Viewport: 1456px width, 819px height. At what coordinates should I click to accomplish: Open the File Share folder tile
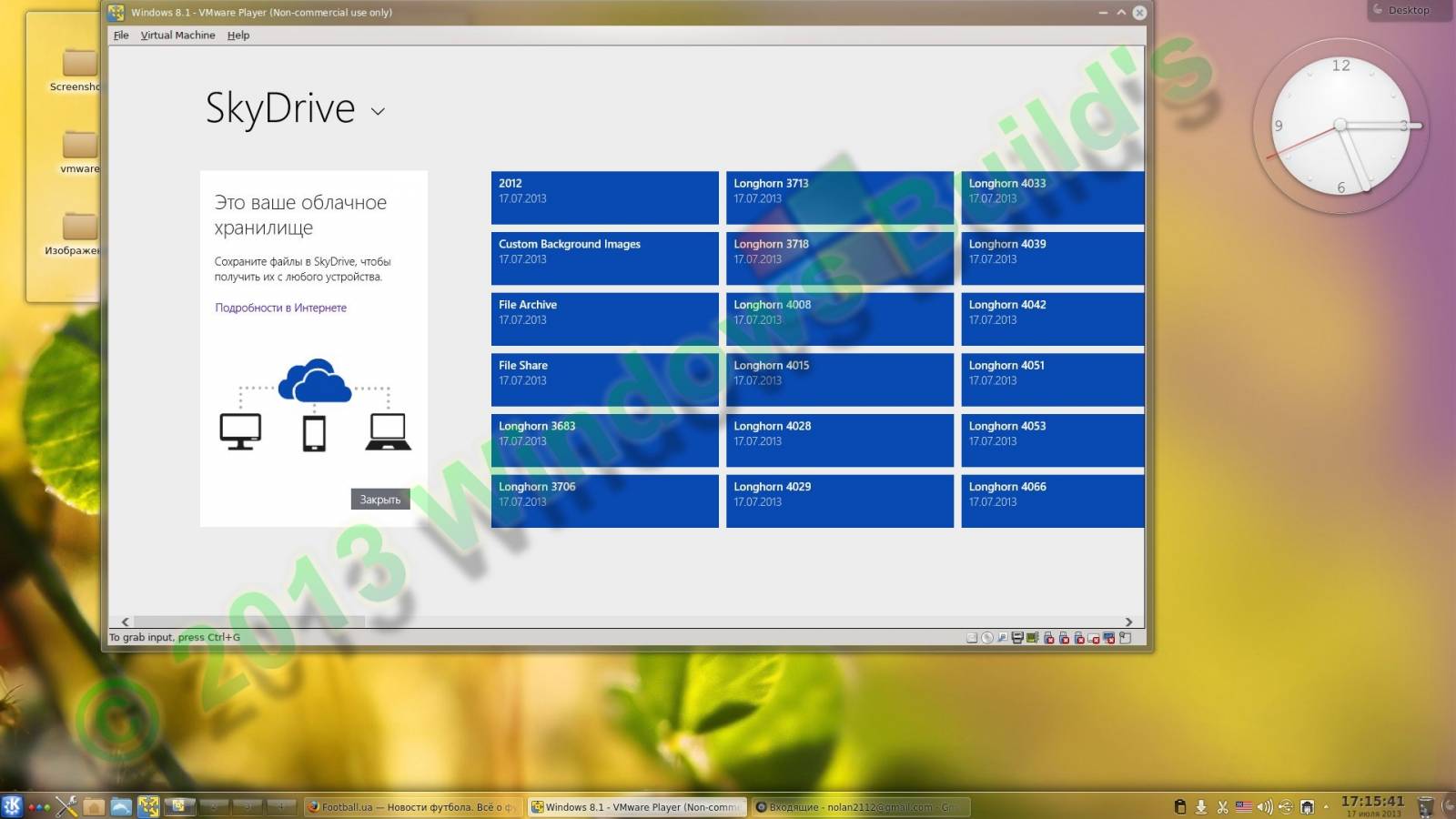point(604,379)
